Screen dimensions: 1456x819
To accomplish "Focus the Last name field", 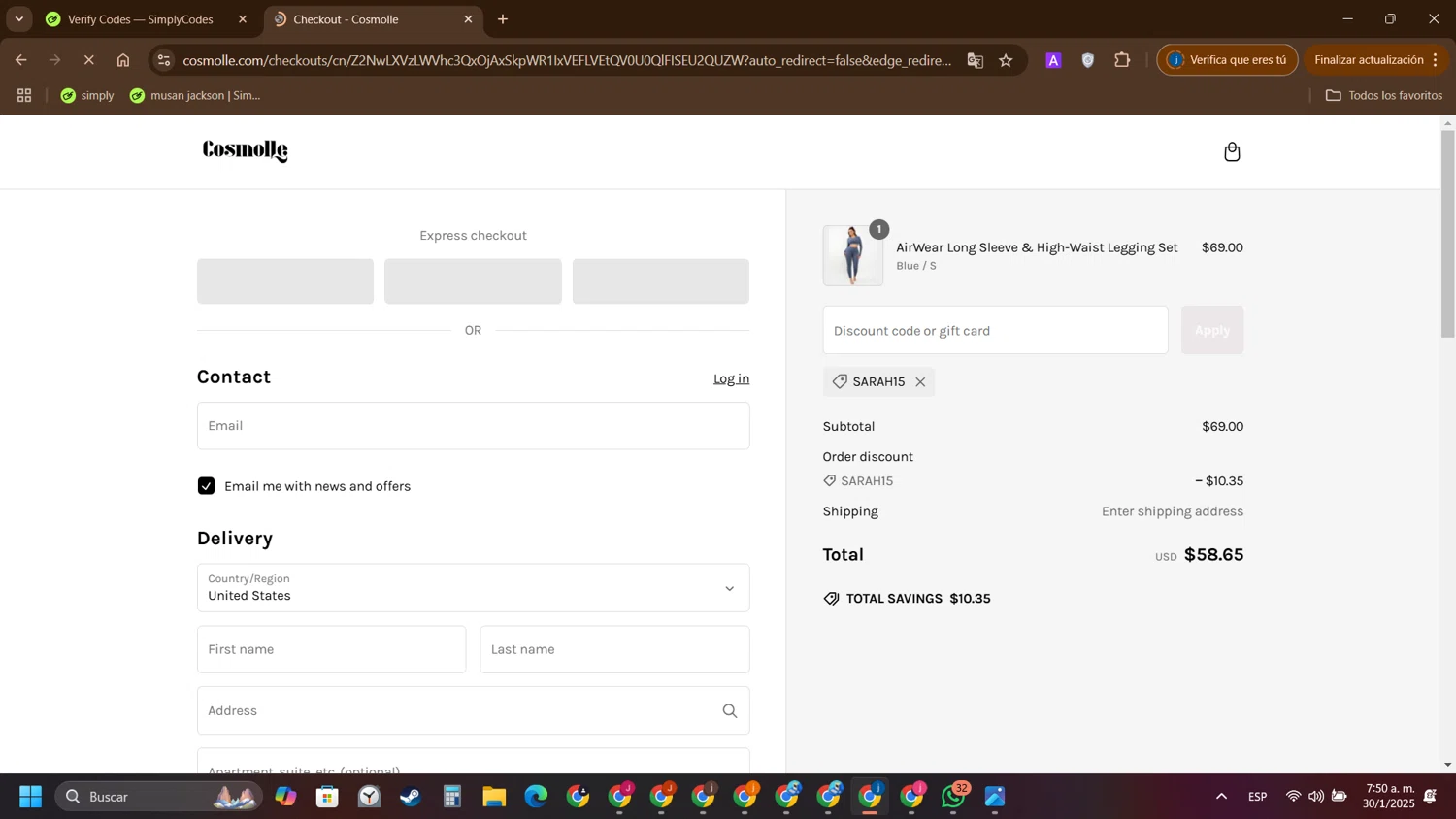I will click(x=614, y=649).
